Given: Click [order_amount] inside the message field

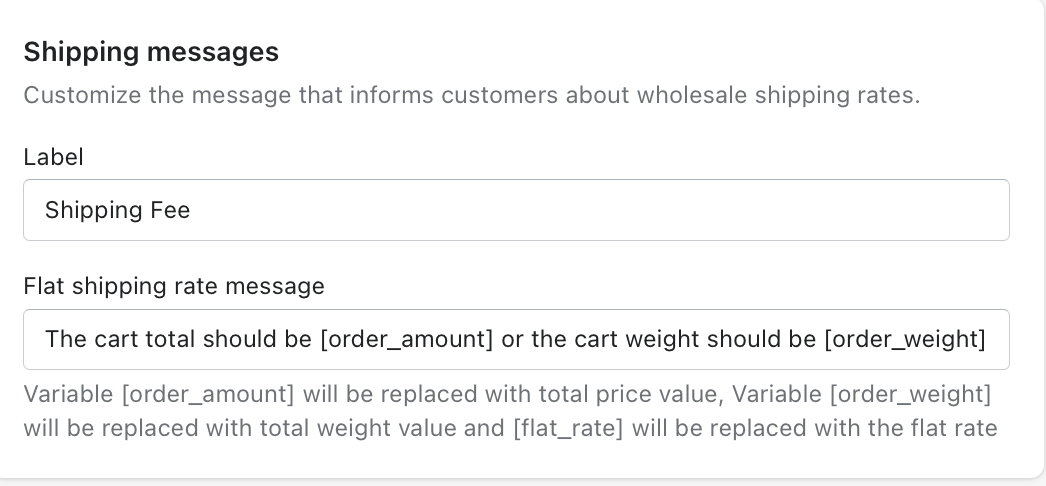Looking at the screenshot, I should [x=407, y=340].
